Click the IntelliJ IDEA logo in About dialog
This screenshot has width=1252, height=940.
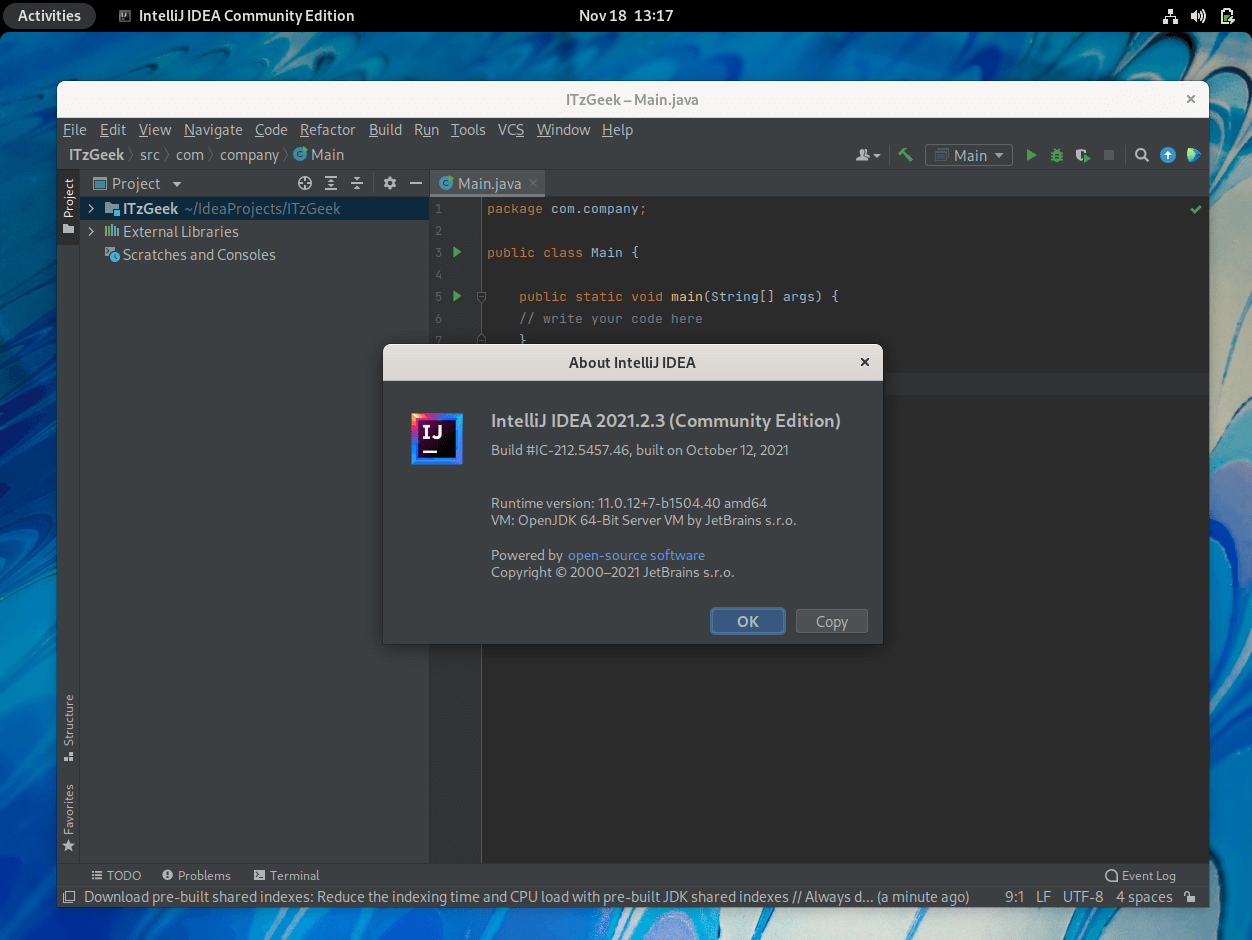click(x=437, y=439)
